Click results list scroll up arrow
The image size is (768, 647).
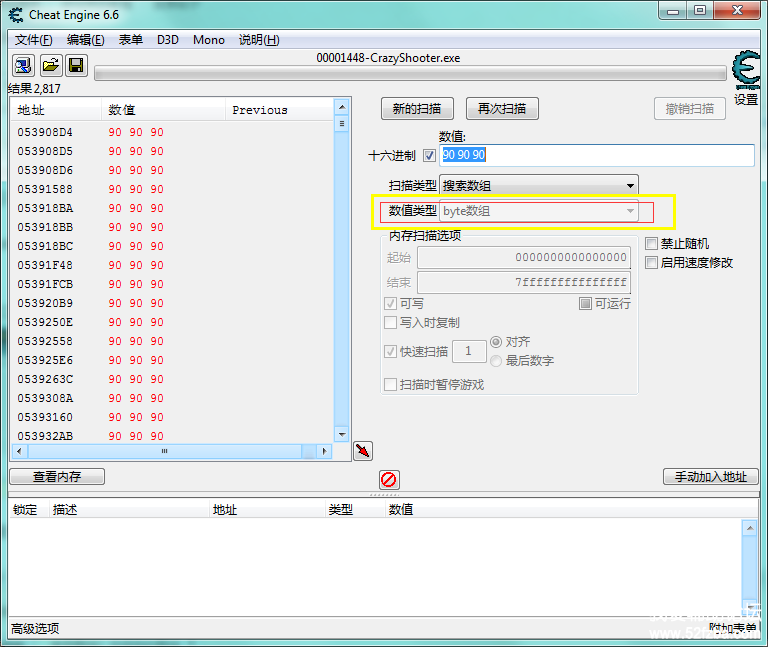pos(342,107)
